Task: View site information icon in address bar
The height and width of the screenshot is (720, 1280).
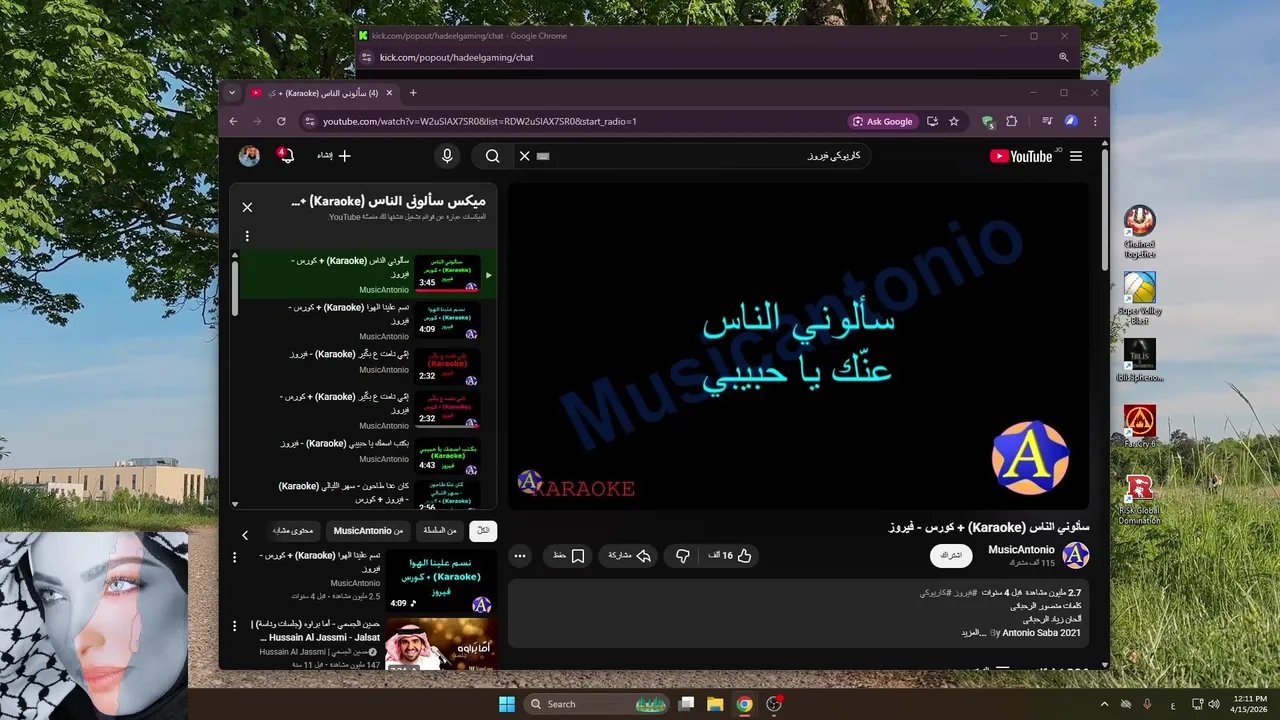Action: [x=309, y=121]
